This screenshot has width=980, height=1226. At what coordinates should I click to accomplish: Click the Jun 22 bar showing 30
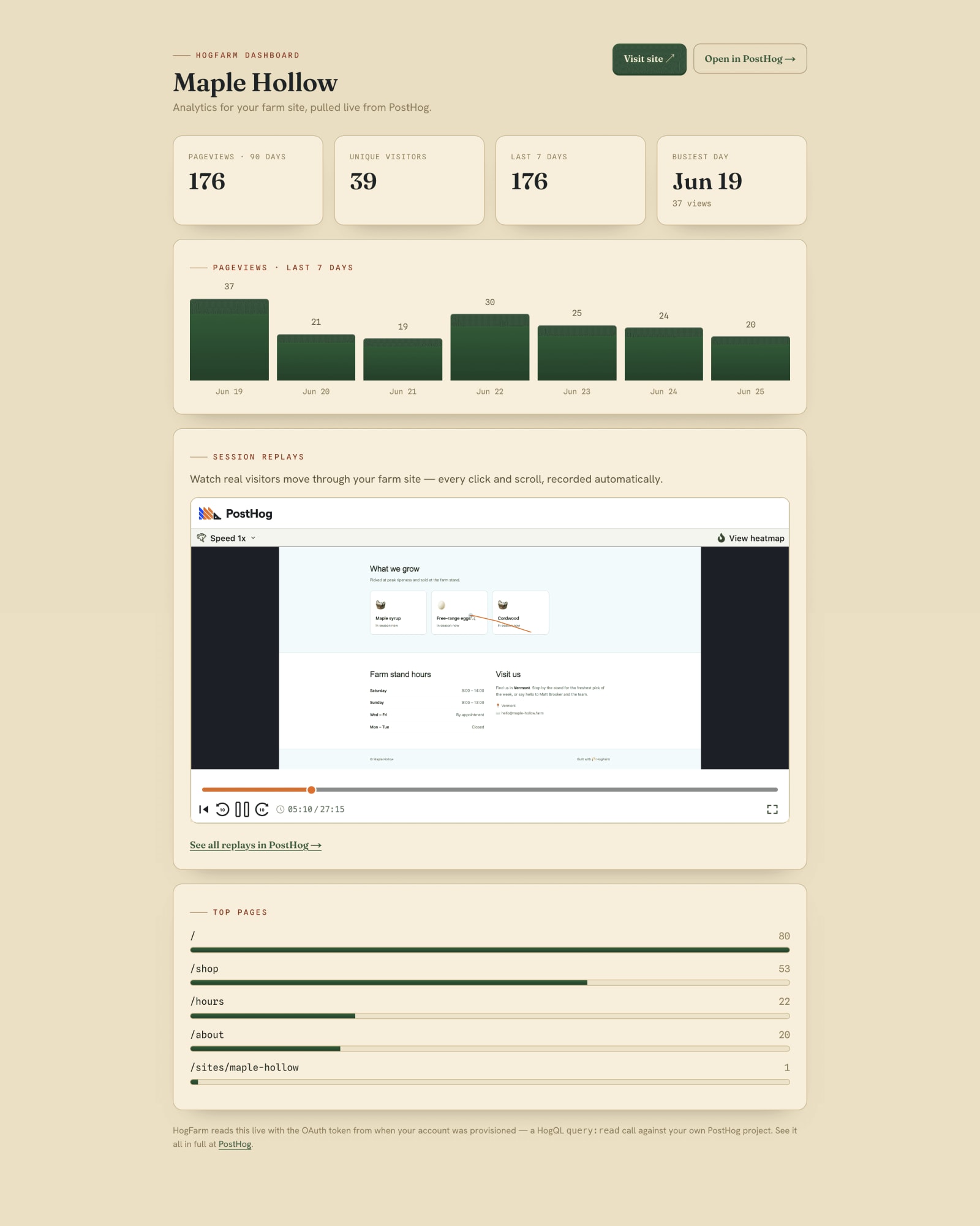(x=490, y=347)
